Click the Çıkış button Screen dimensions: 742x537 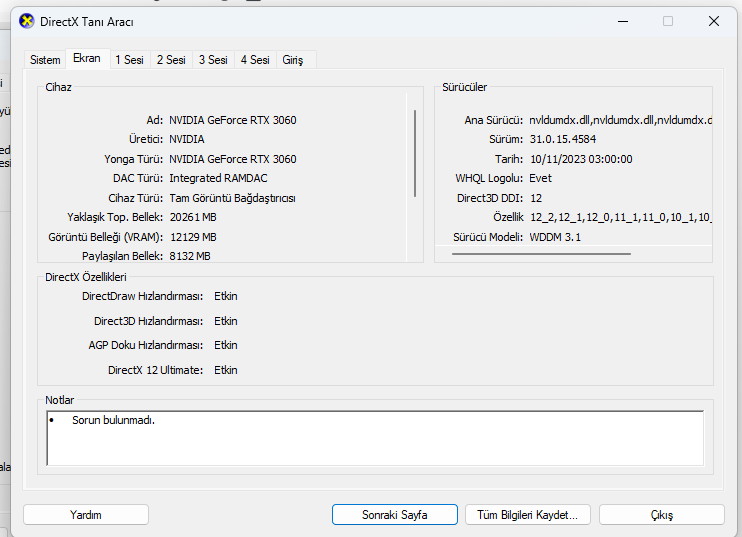click(662, 515)
